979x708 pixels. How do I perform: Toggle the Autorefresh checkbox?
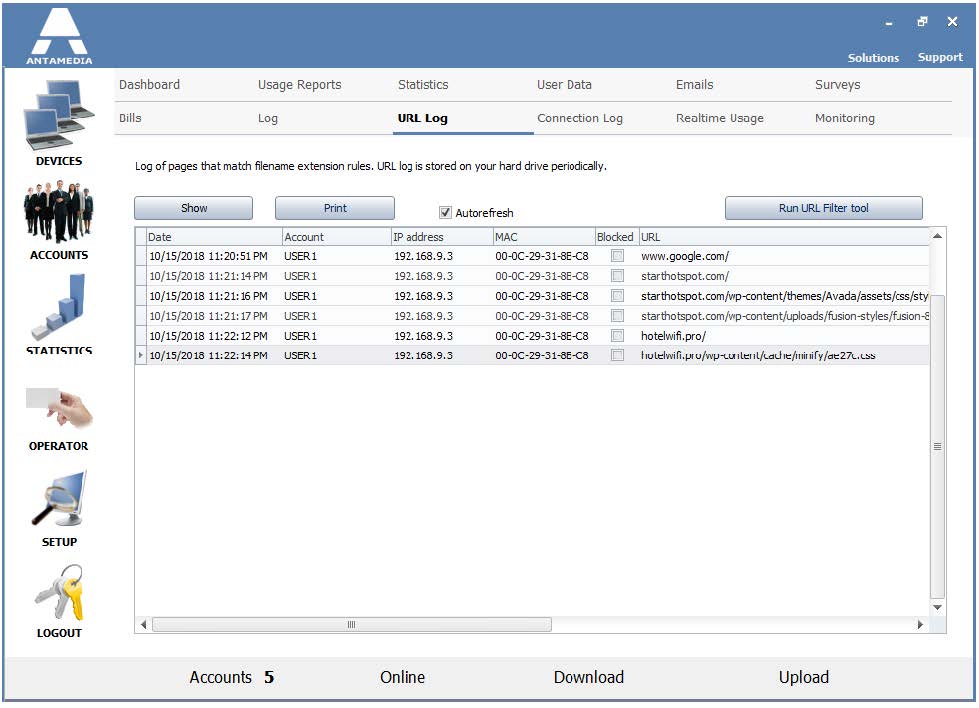(x=445, y=212)
